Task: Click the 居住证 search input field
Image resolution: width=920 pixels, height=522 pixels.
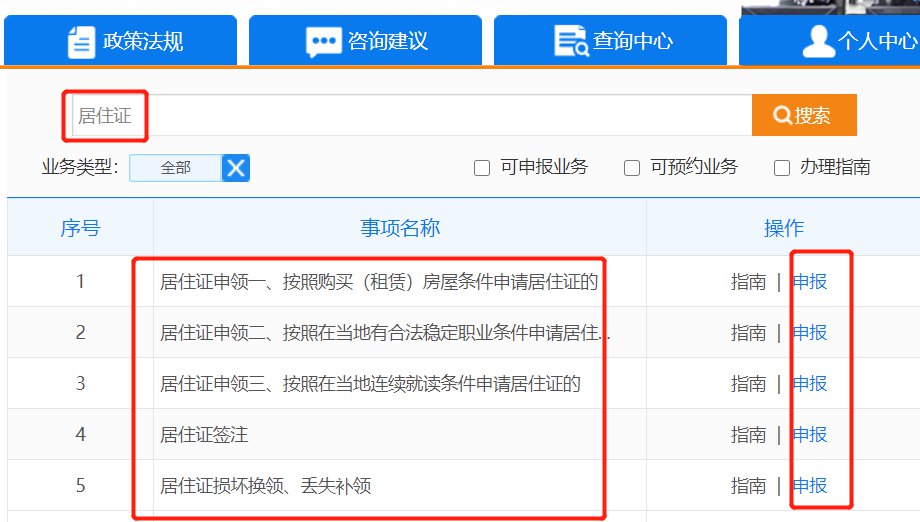Action: coord(411,116)
